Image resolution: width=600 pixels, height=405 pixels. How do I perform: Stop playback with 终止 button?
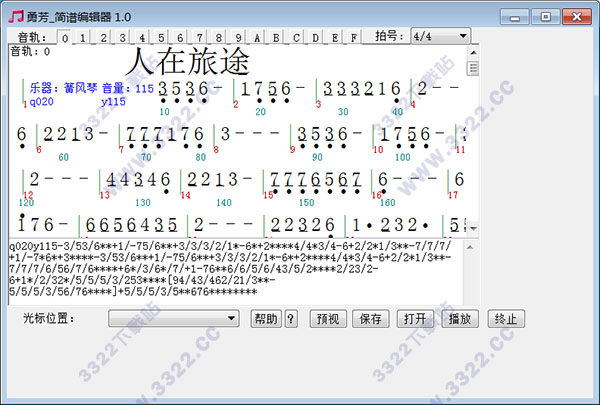coord(508,319)
